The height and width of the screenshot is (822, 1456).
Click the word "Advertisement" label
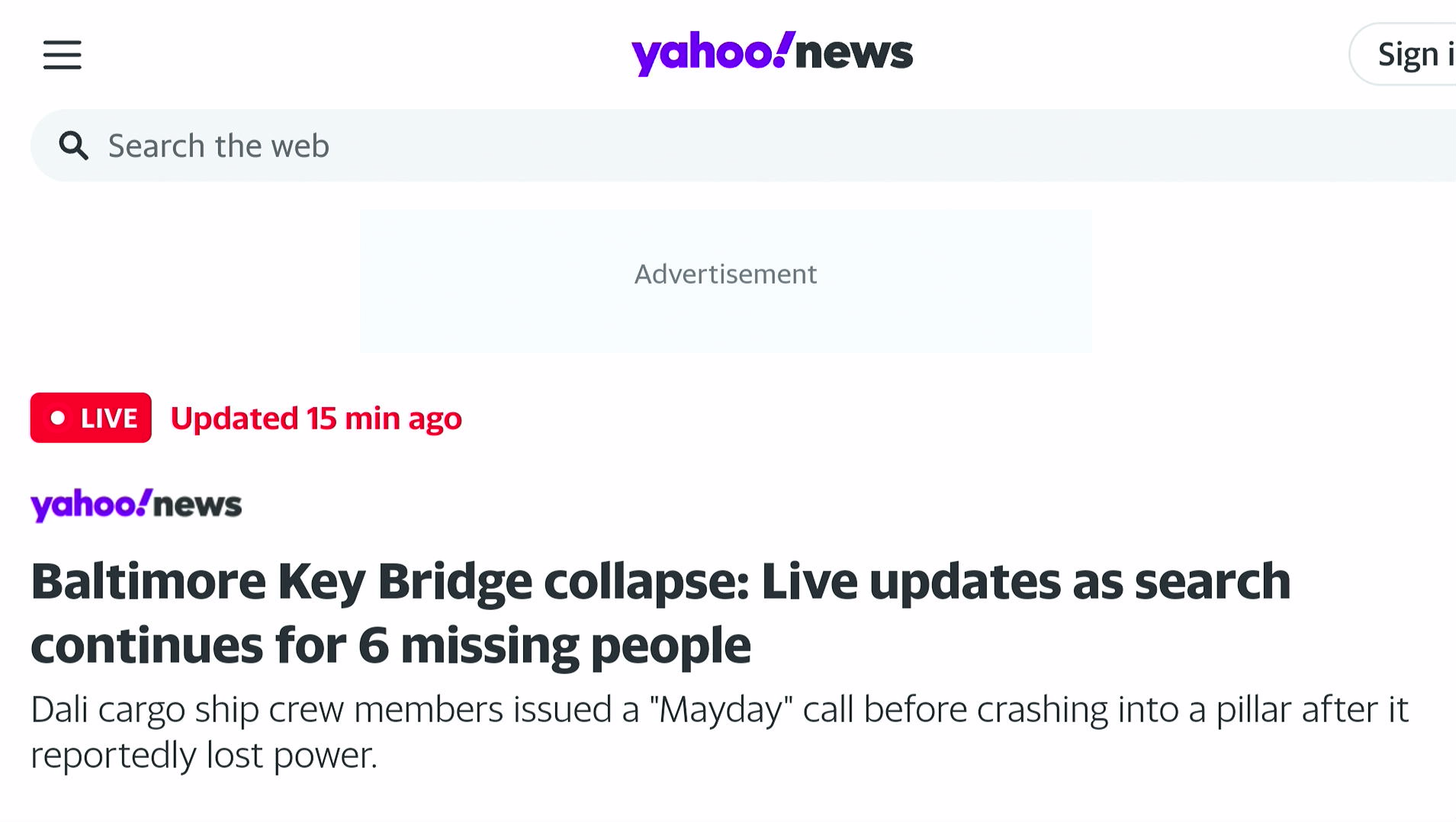(725, 274)
